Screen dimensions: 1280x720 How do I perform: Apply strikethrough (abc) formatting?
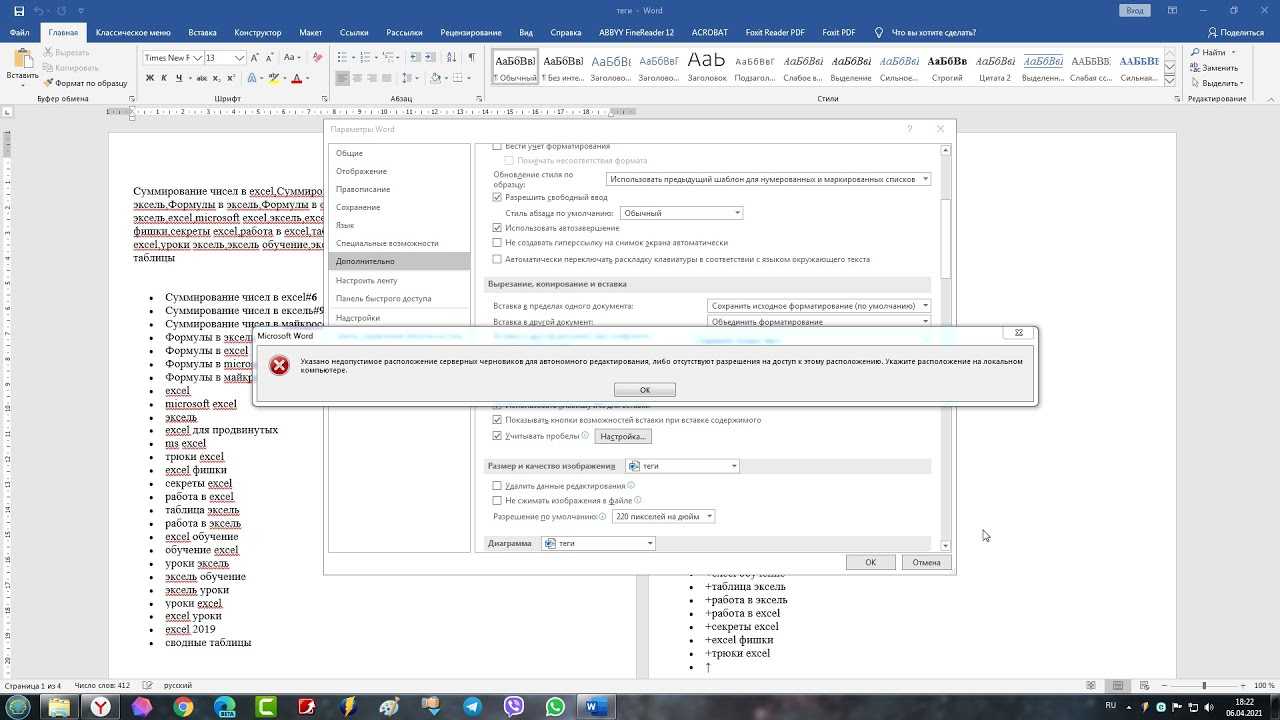click(x=200, y=78)
